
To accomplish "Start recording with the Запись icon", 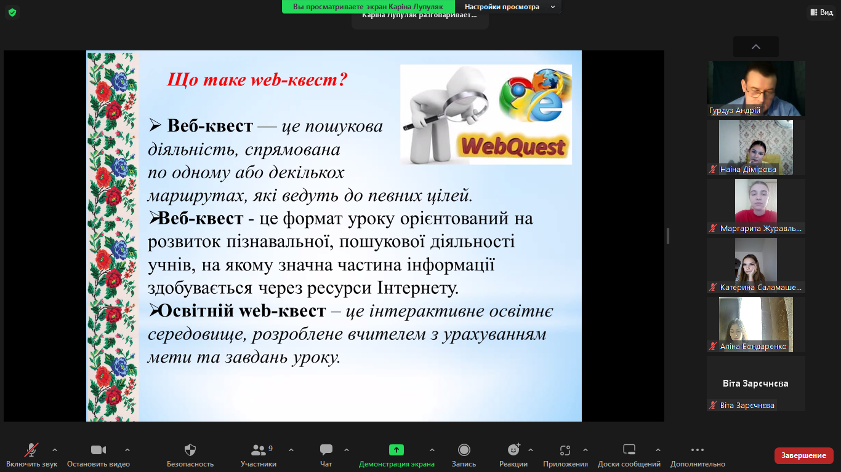I will coord(464,451).
